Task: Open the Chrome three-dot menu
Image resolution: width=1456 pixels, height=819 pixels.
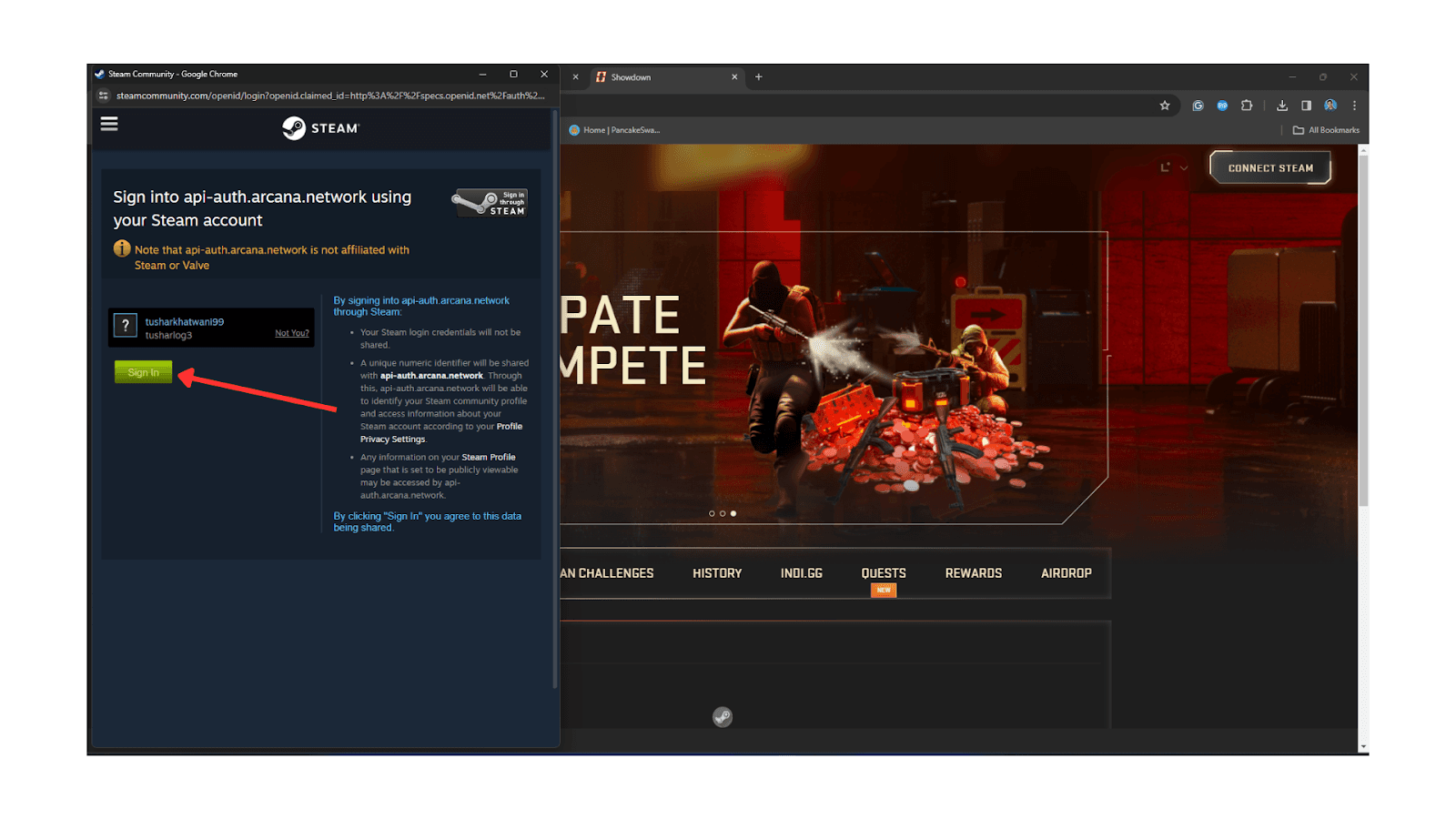Action: [1354, 106]
